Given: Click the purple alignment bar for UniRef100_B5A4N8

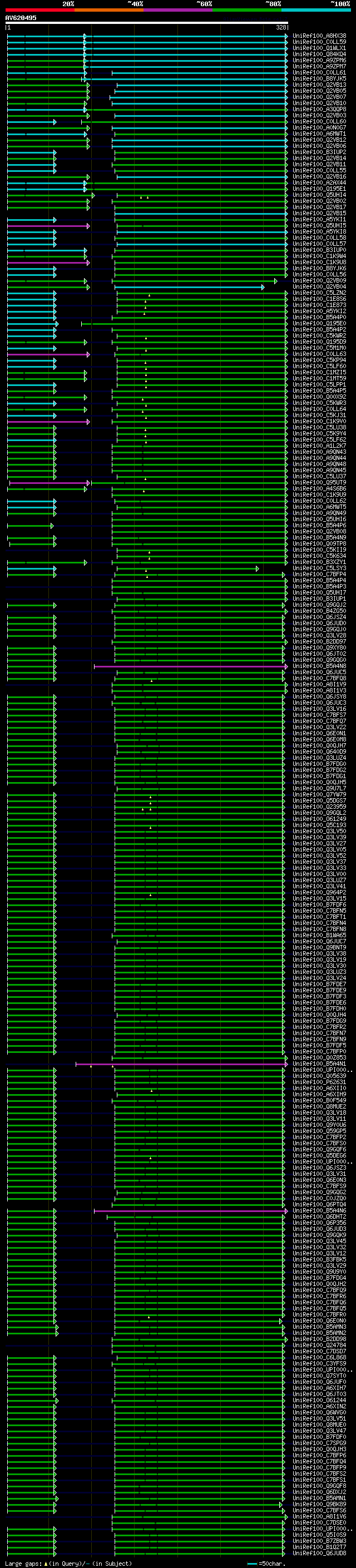Looking at the screenshot, I should click(190, 666).
